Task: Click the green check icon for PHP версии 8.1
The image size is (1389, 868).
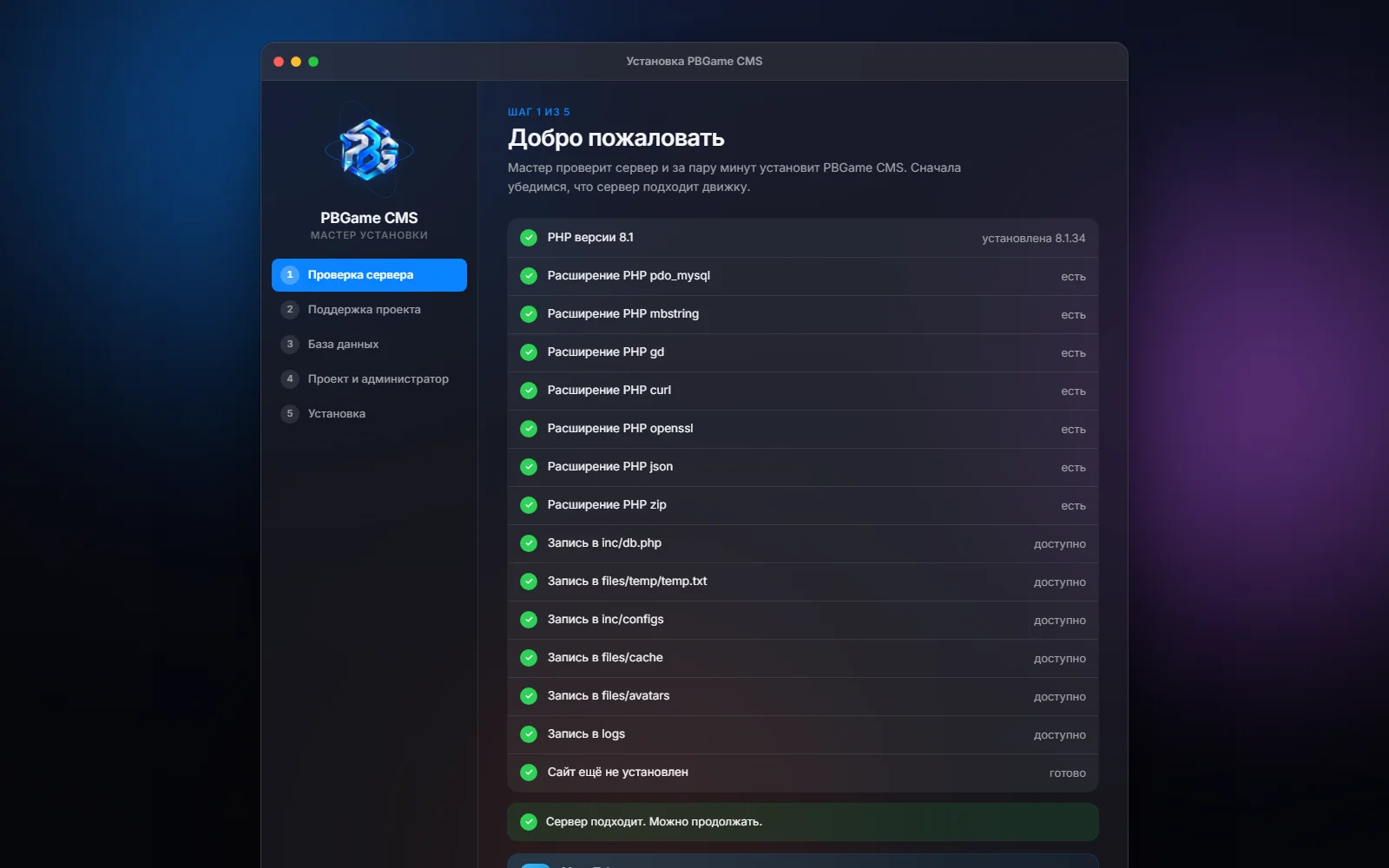Action: coord(529,238)
